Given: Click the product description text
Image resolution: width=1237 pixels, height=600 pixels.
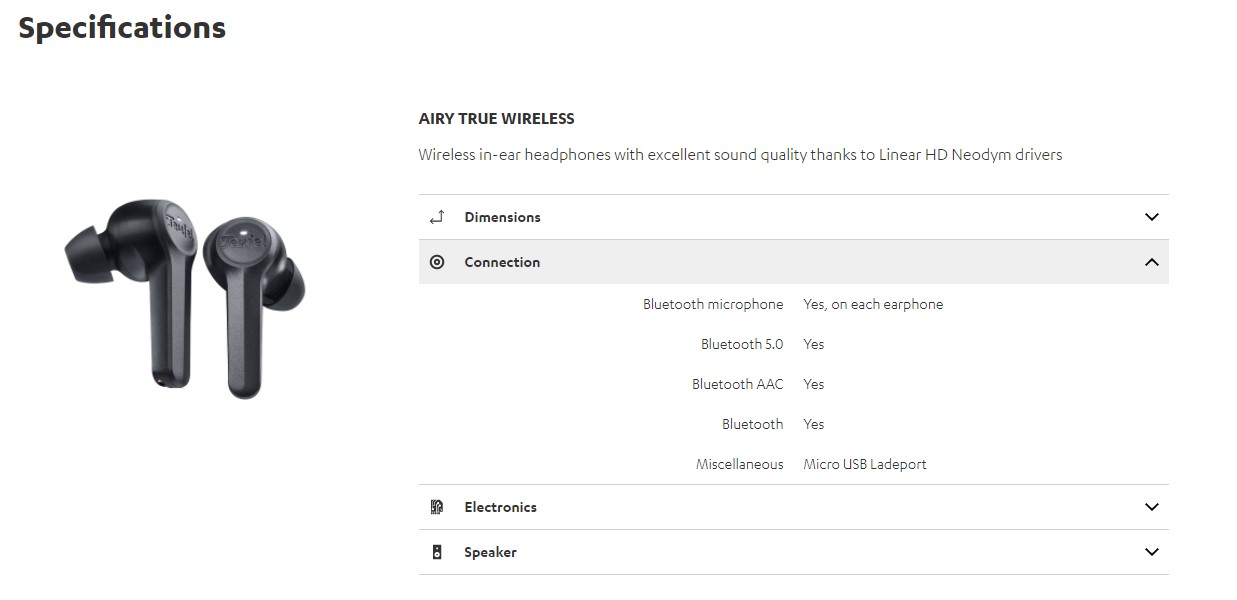Looking at the screenshot, I should click(740, 155).
